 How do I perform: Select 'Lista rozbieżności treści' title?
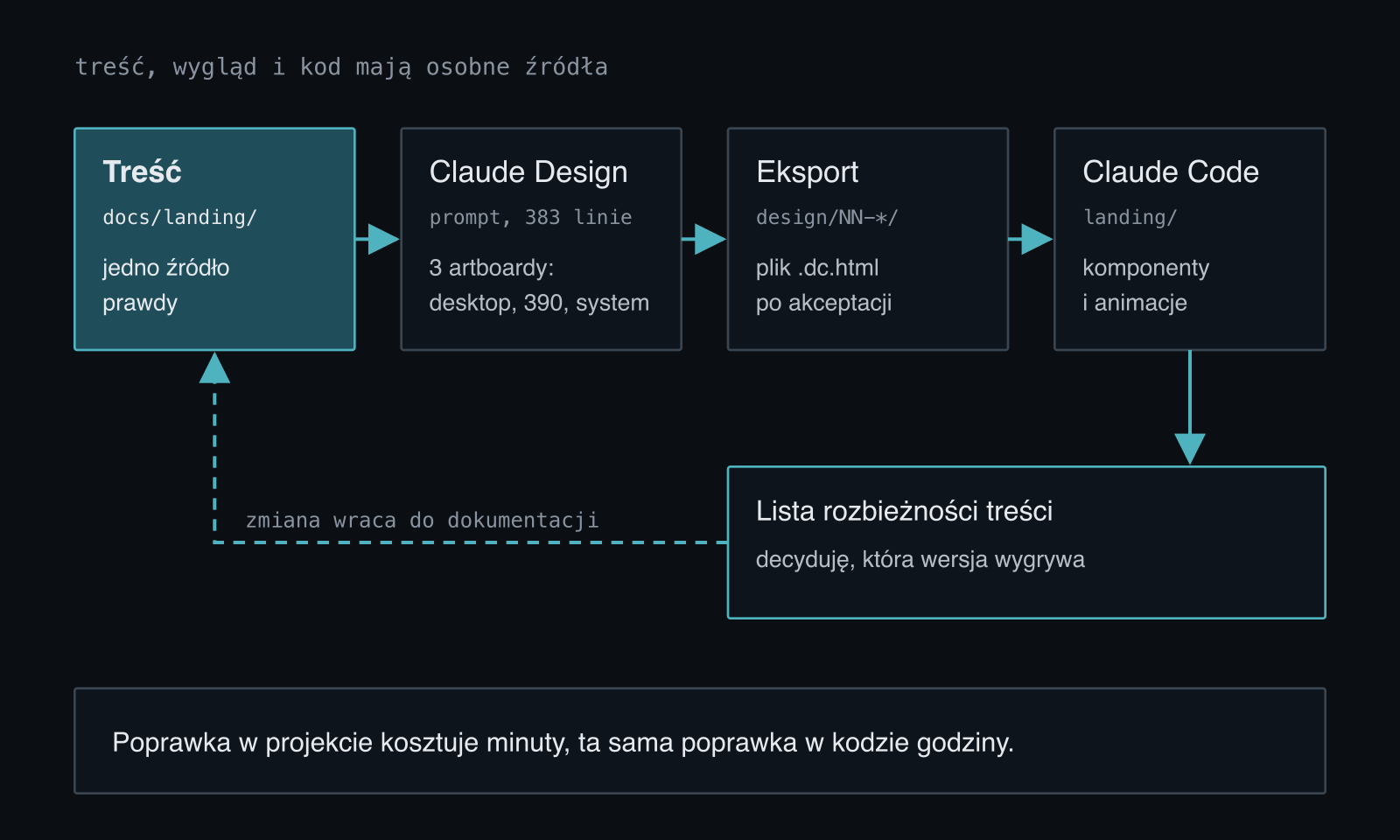tap(904, 511)
